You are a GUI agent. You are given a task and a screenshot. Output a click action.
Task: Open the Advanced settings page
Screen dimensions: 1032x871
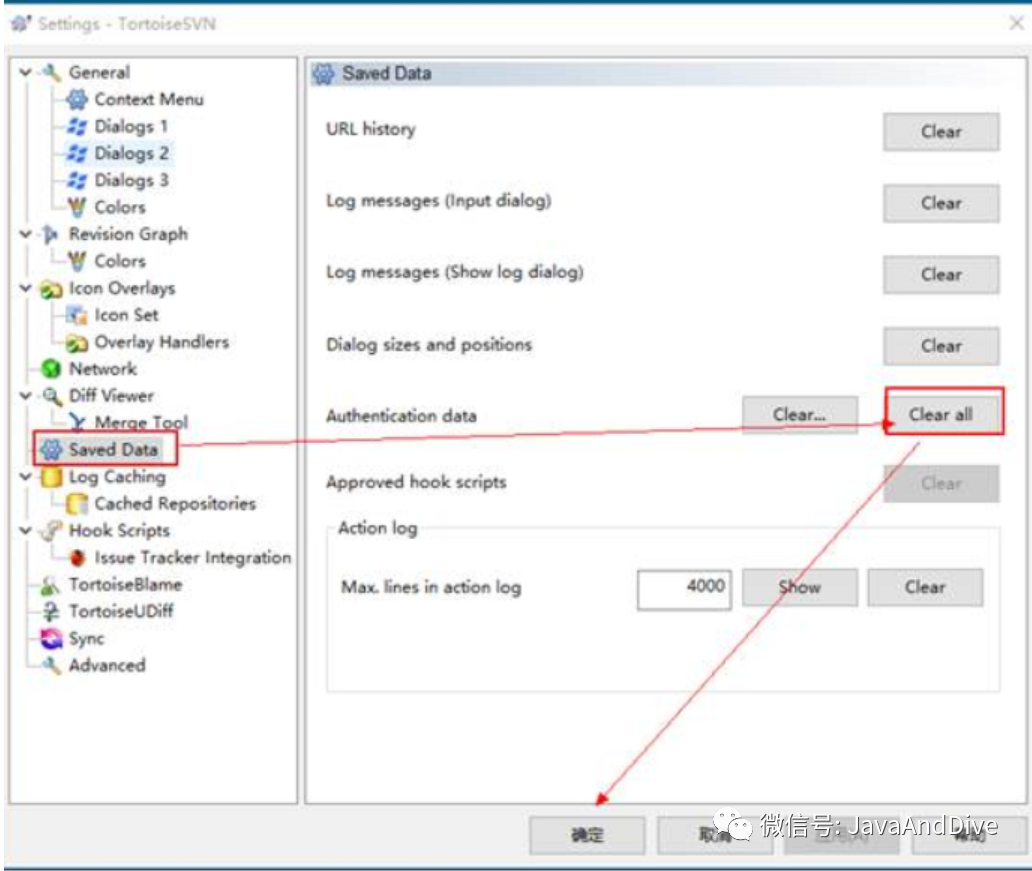pos(107,666)
